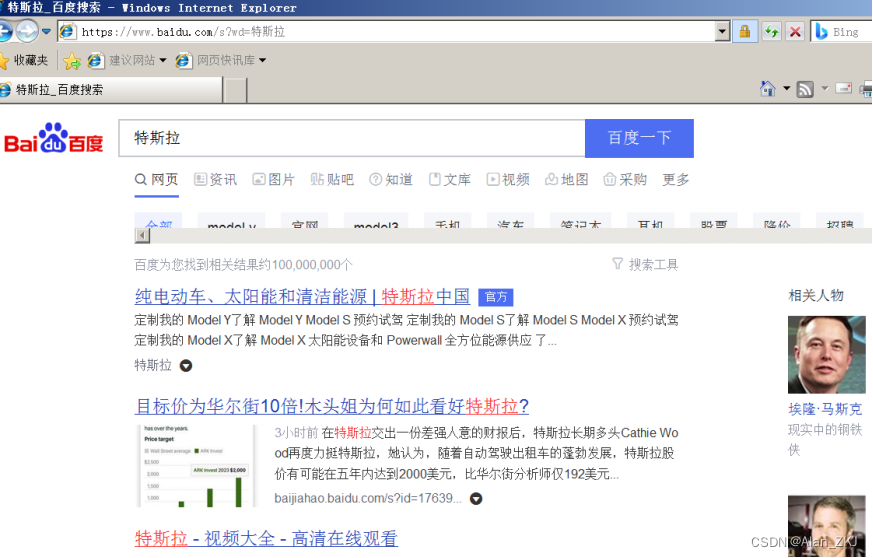
Task: Select the 网页 search tab
Action: click(x=156, y=179)
